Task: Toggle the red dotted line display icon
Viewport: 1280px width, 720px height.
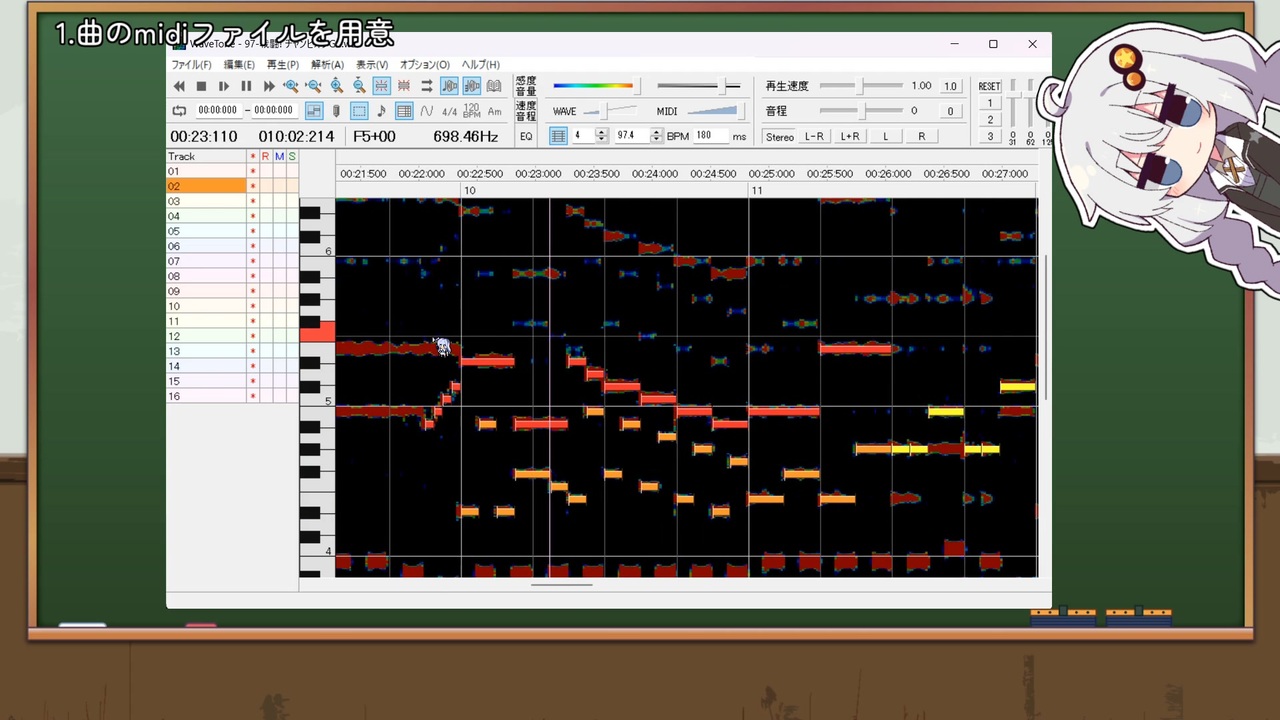Action: click(x=404, y=87)
